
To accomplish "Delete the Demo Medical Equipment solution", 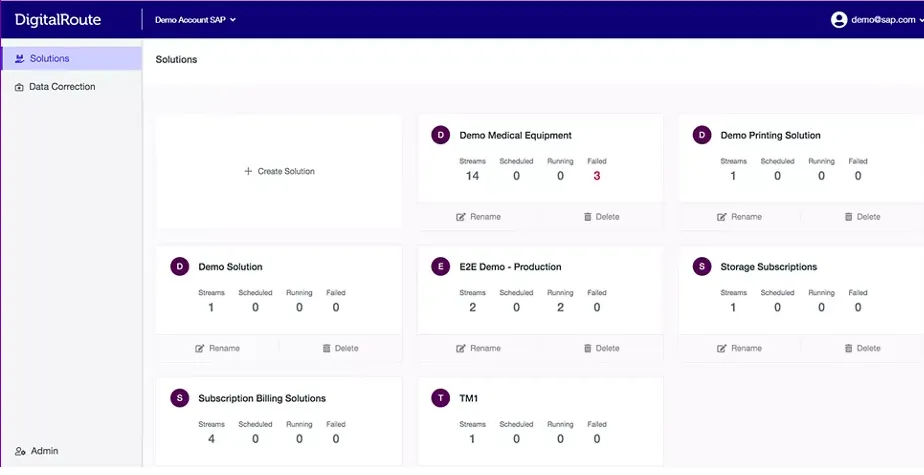I will pyautogui.click(x=600, y=217).
